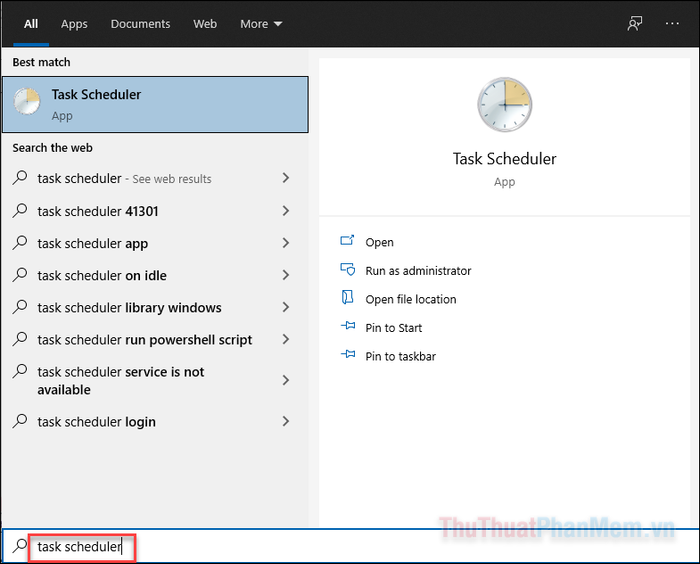The height and width of the screenshot is (564, 700).
Task: Switch to the Documents tab
Action: 140,24
